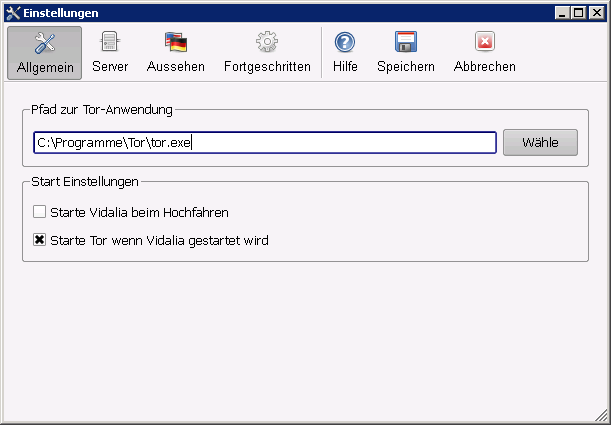Open the Allgemein settings page
The width and height of the screenshot is (611, 425).
click(x=44, y=53)
